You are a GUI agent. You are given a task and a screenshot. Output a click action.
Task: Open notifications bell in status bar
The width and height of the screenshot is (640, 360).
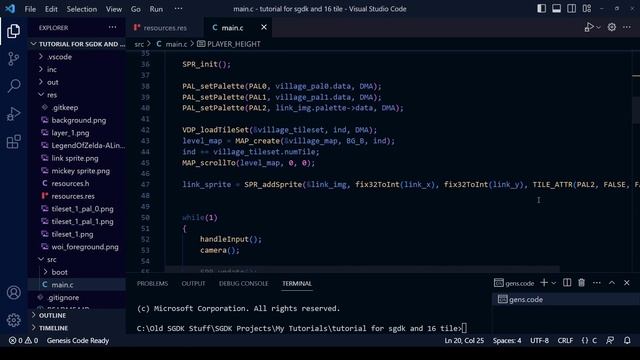tap(627, 340)
